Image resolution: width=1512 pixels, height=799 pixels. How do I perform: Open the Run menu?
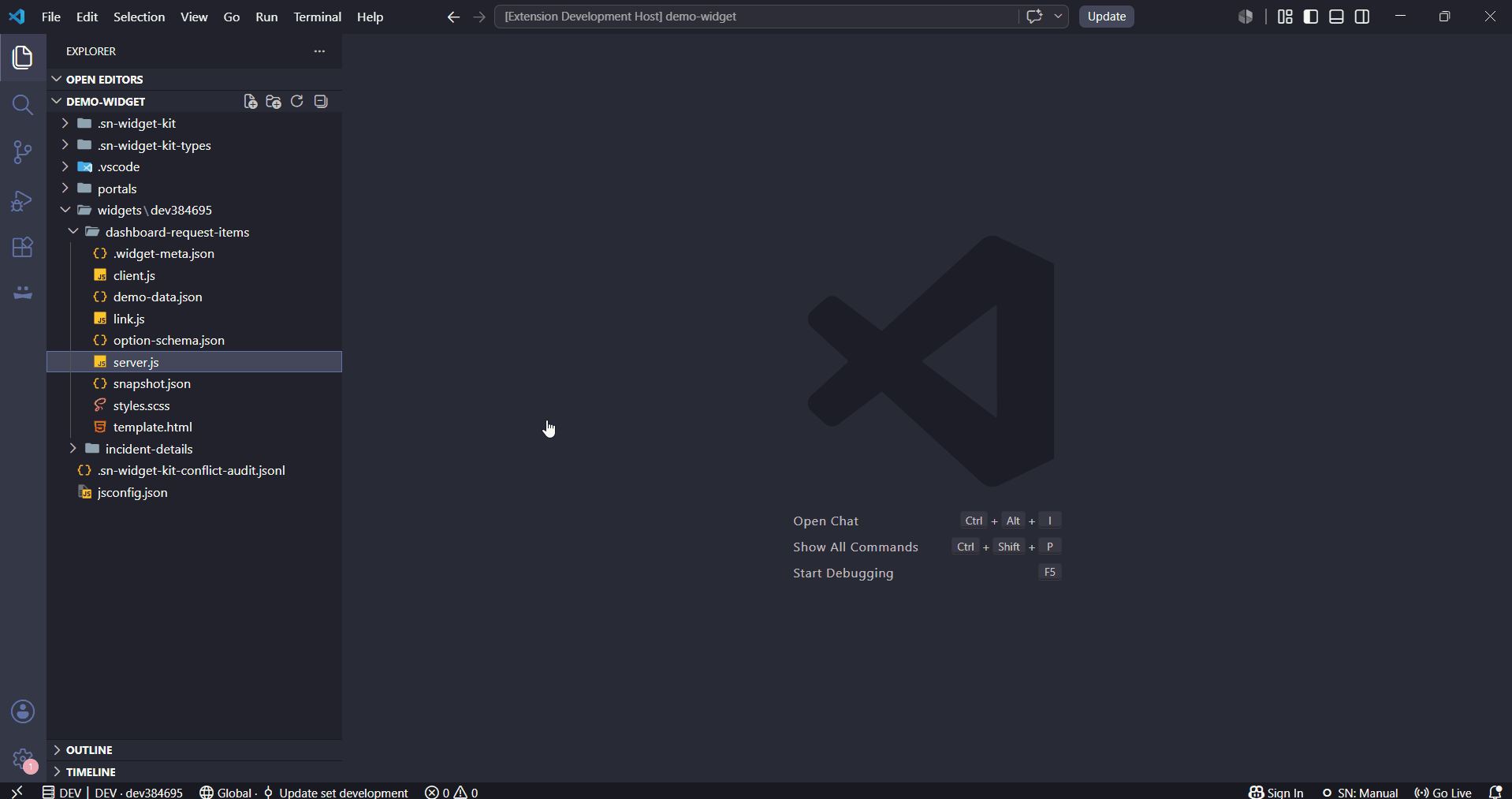[266, 17]
